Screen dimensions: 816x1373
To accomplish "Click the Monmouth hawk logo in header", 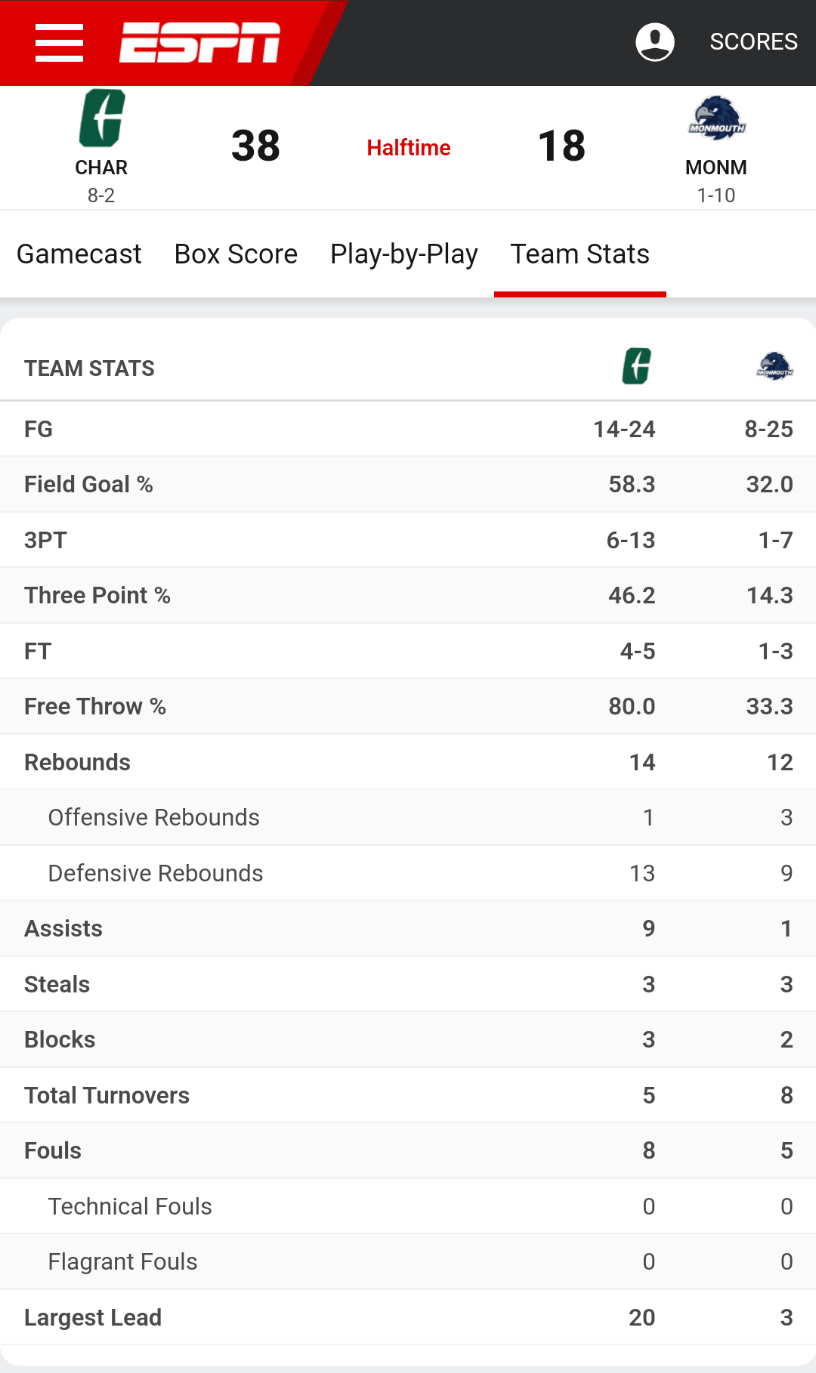I will coord(716,118).
